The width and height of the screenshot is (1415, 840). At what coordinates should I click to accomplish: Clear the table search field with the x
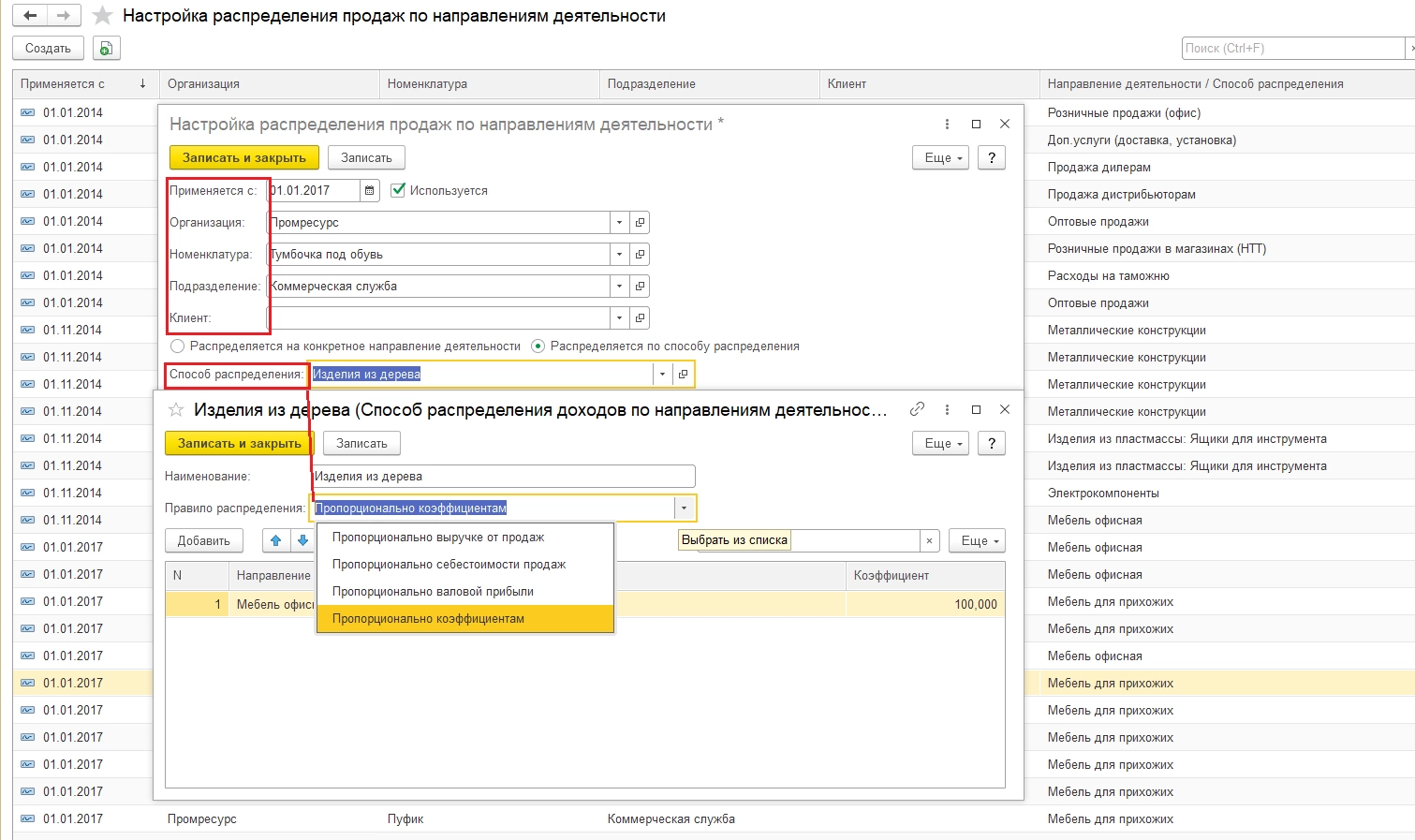click(x=928, y=540)
